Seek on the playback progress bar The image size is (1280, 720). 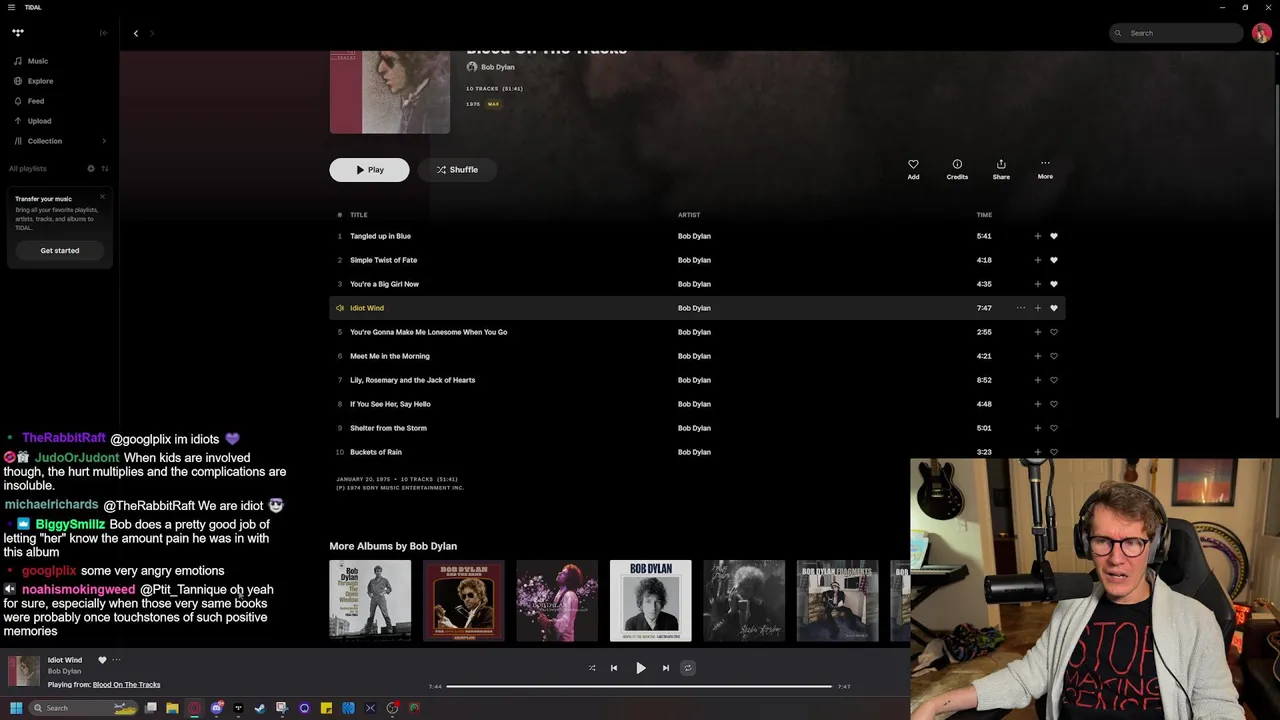[x=639, y=686]
